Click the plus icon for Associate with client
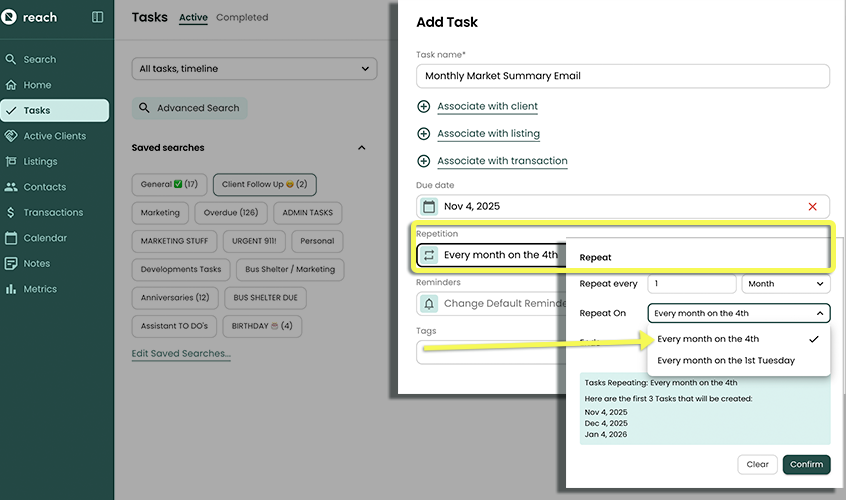This screenshot has width=846, height=500. point(423,107)
